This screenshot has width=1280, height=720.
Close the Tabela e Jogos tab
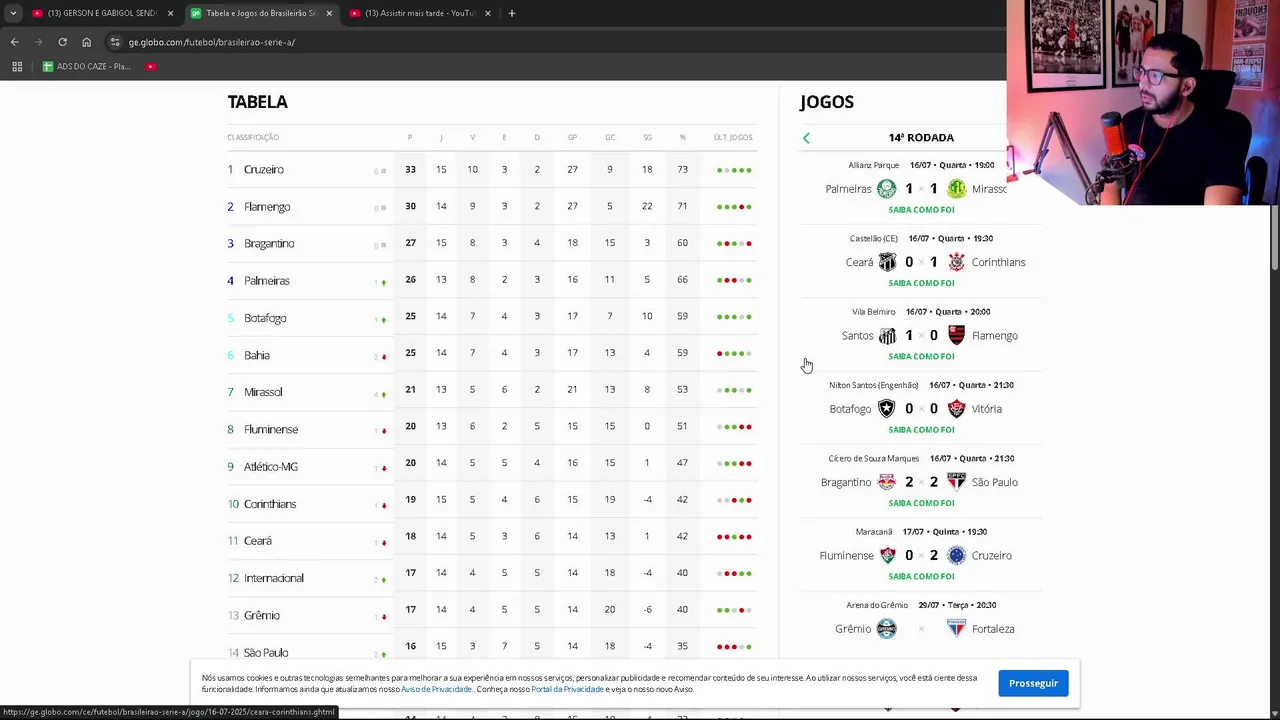[329, 13]
